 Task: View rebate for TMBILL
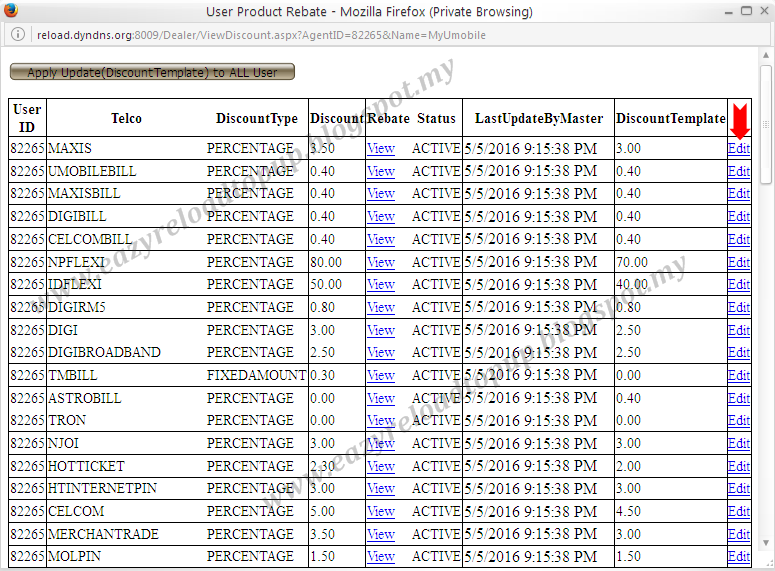pos(381,375)
